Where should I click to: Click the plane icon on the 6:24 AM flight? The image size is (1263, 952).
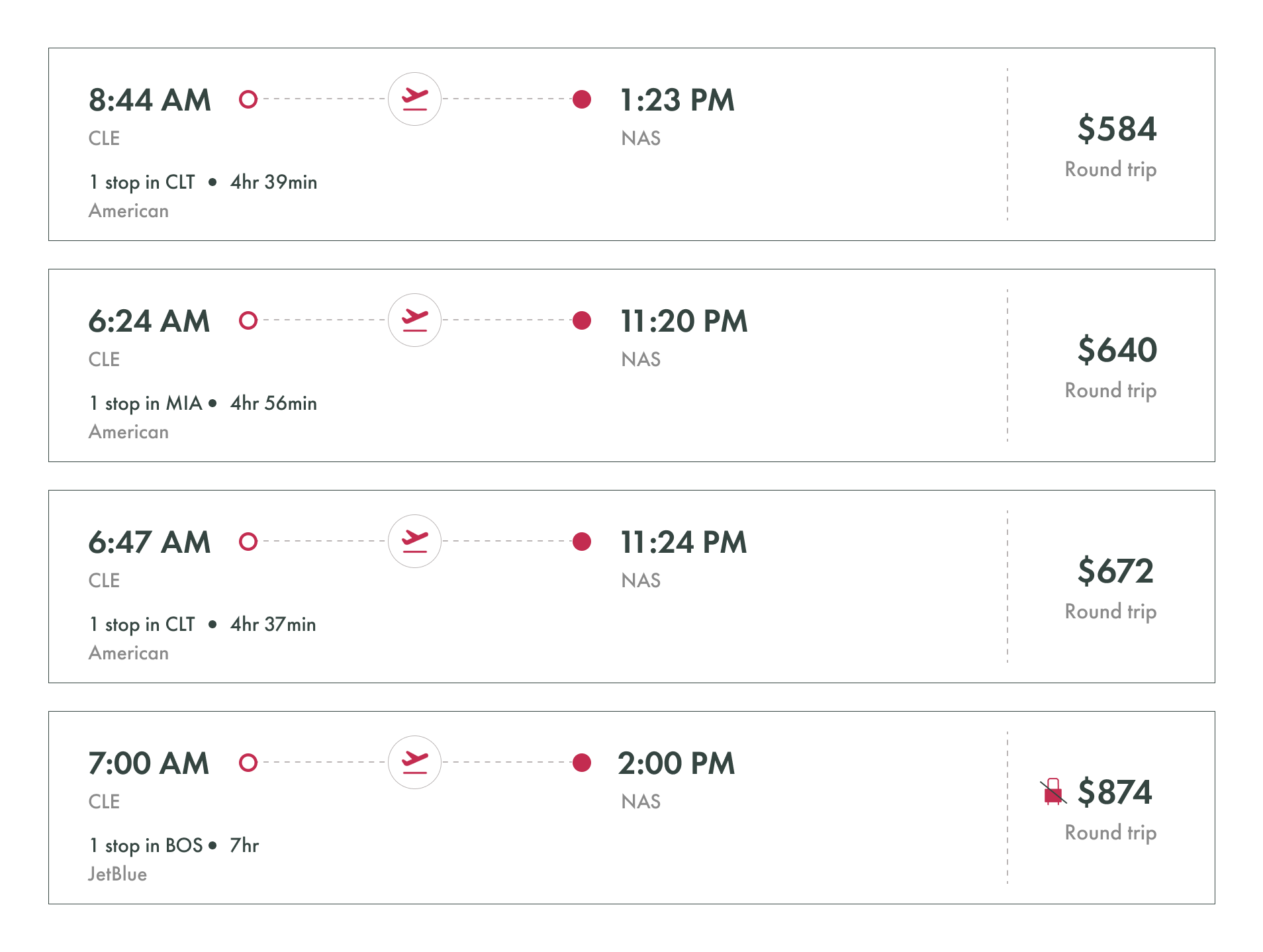click(x=414, y=320)
